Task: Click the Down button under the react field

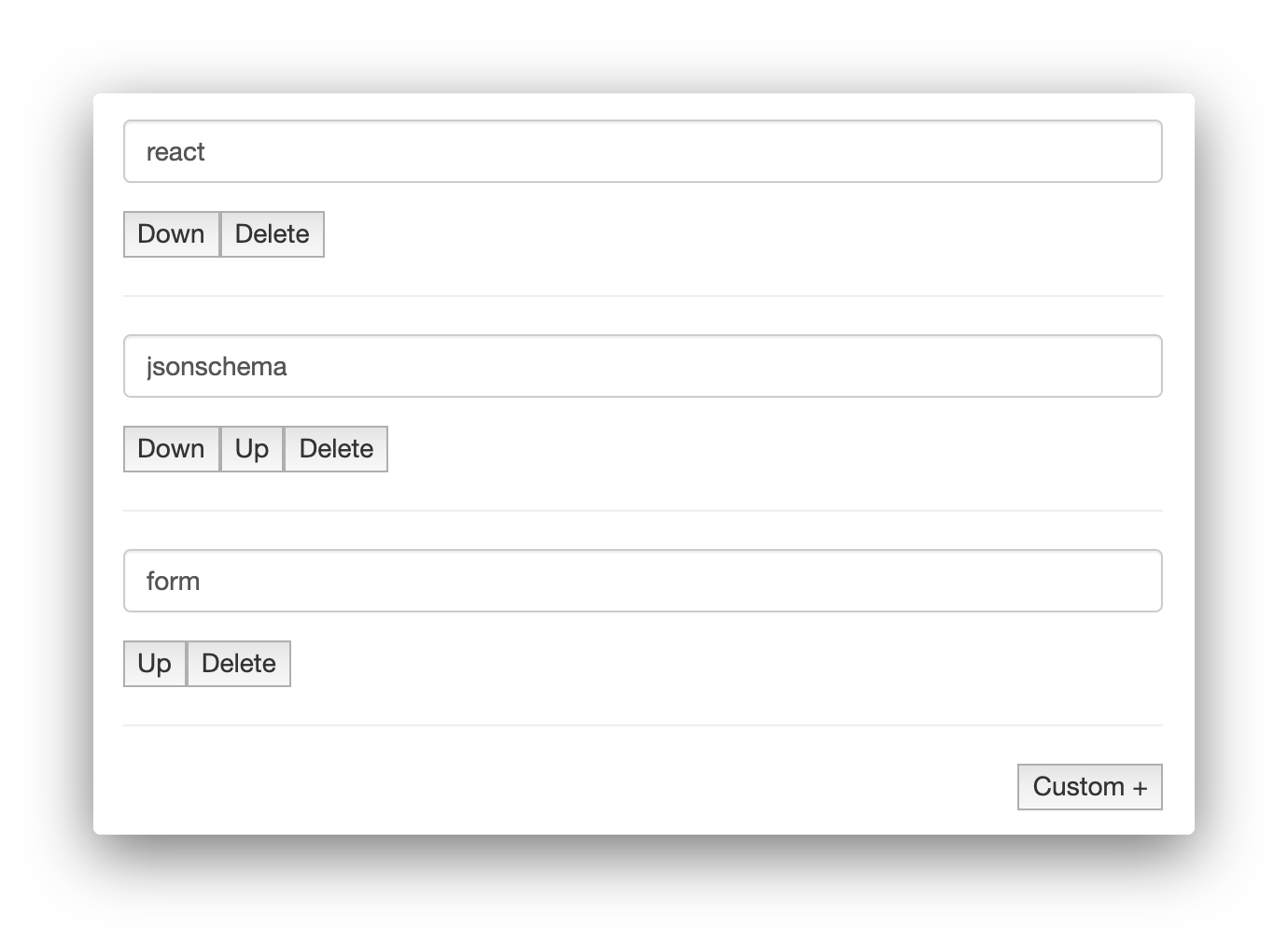Action: 171,234
